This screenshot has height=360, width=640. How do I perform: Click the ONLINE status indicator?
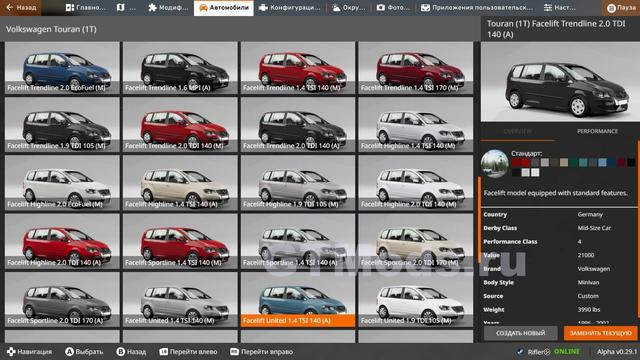567,351
